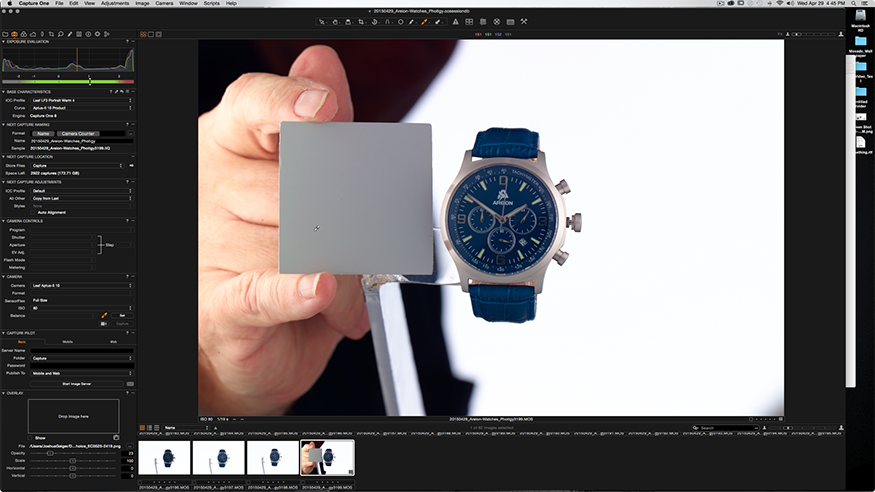Select the Apply Adjustments brush tool
Screen dimensions: 875x492
tap(438, 22)
